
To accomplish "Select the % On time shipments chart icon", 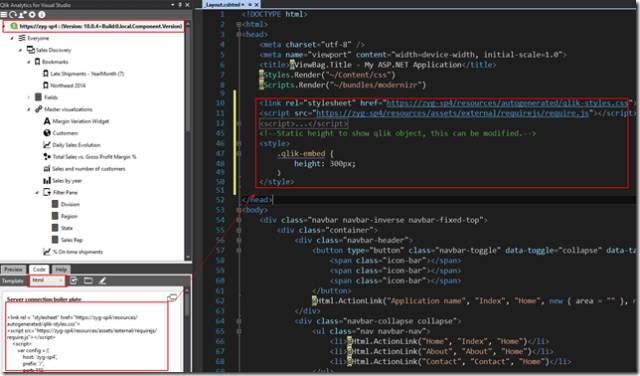I will tap(47, 251).
